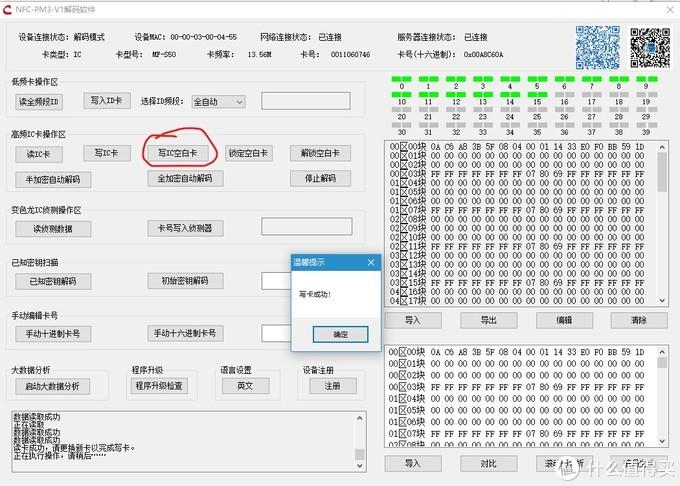This screenshot has height=486, width=680.
Task: Click the 初始密钥解码 button
Action: click(x=185, y=281)
